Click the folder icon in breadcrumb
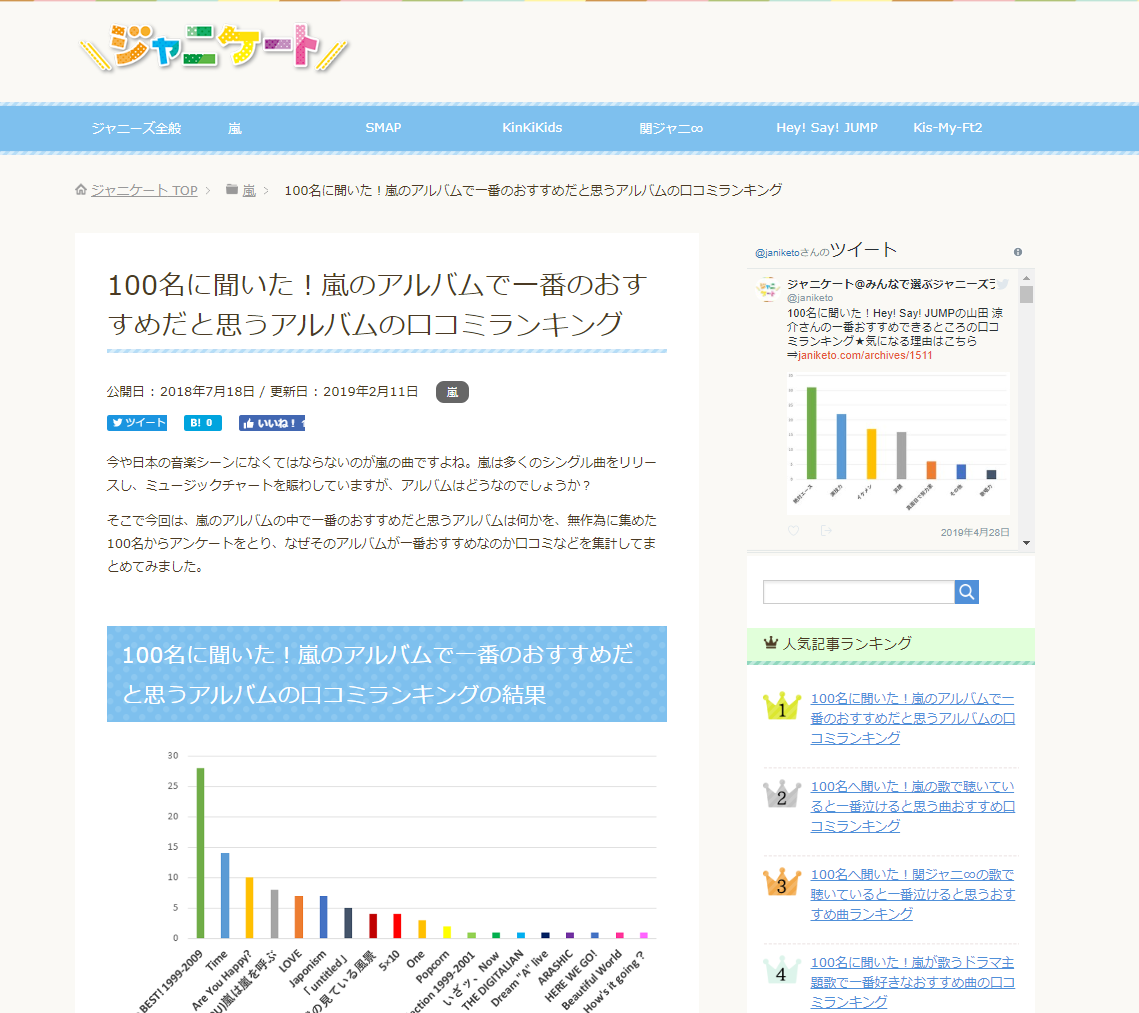Viewport: 1139px width, 1013px height. (232, 190)
